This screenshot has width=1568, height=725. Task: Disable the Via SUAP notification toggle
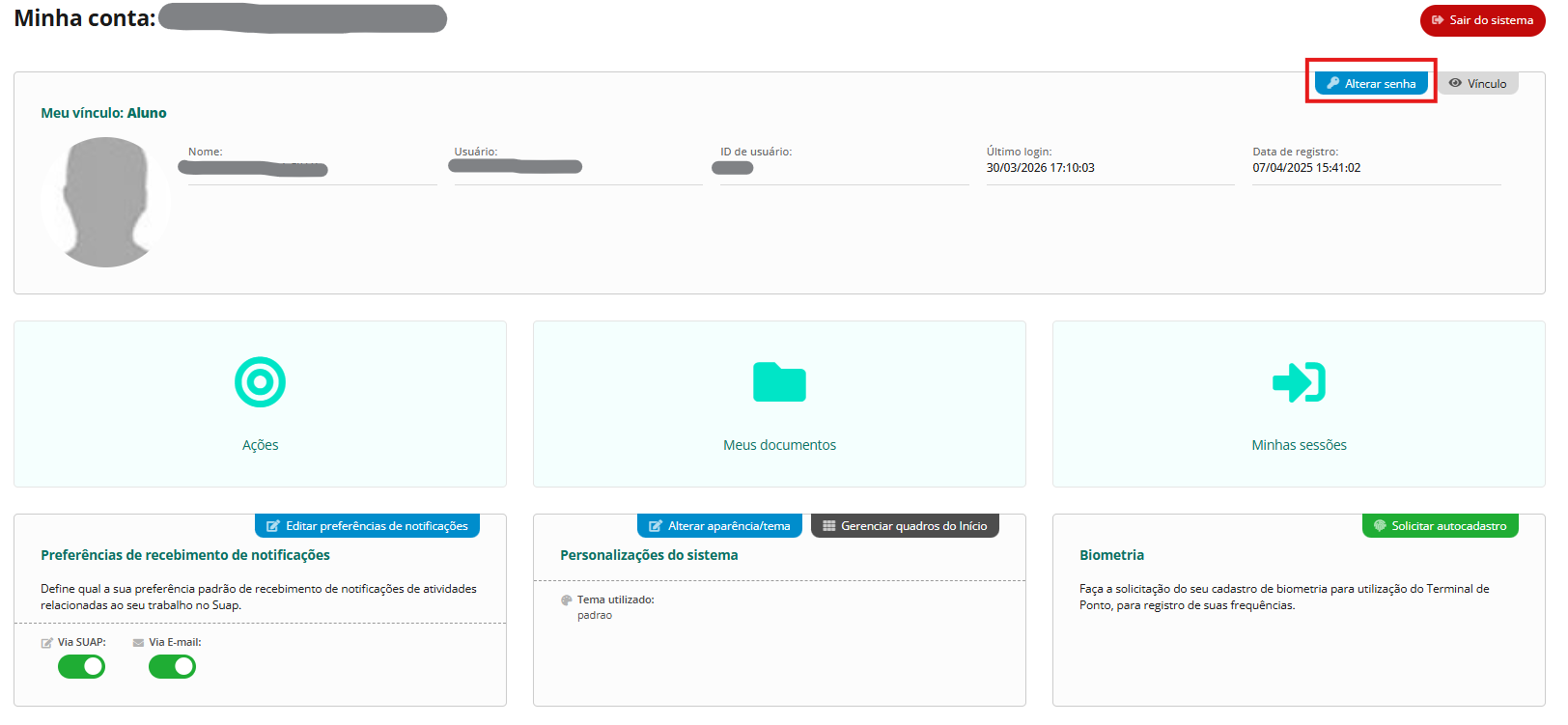tap(82, 667)
